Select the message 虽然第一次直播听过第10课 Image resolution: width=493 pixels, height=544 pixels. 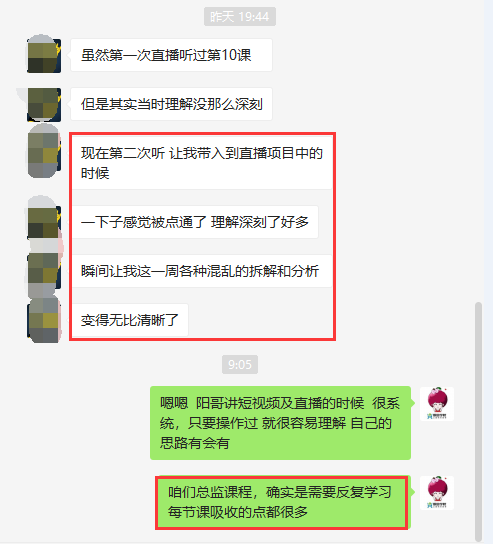171,55
